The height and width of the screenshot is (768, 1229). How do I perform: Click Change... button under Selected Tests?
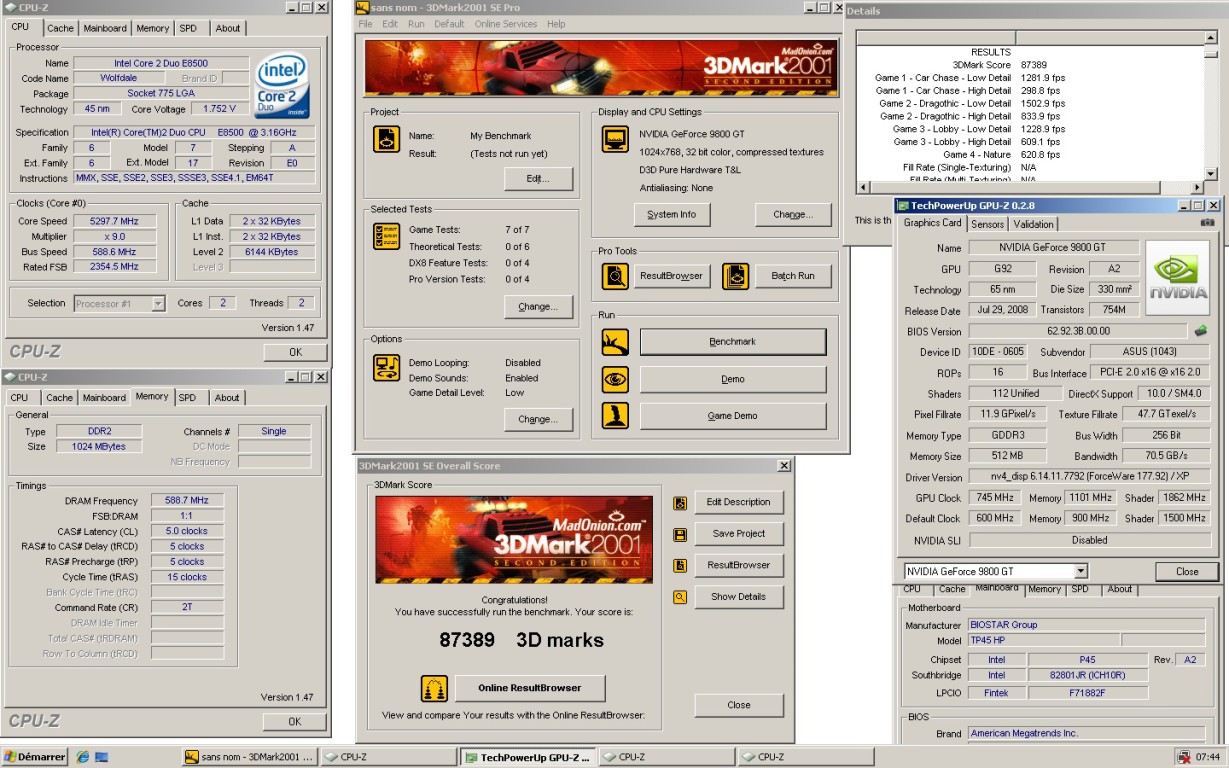538,307
